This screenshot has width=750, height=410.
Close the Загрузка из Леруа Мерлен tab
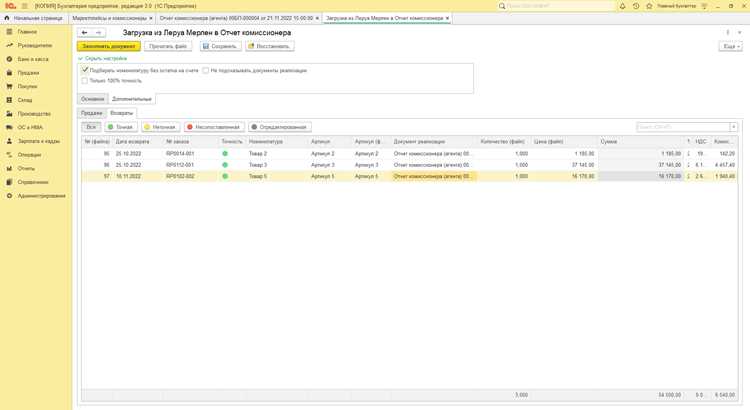click(x=447, y=18)
